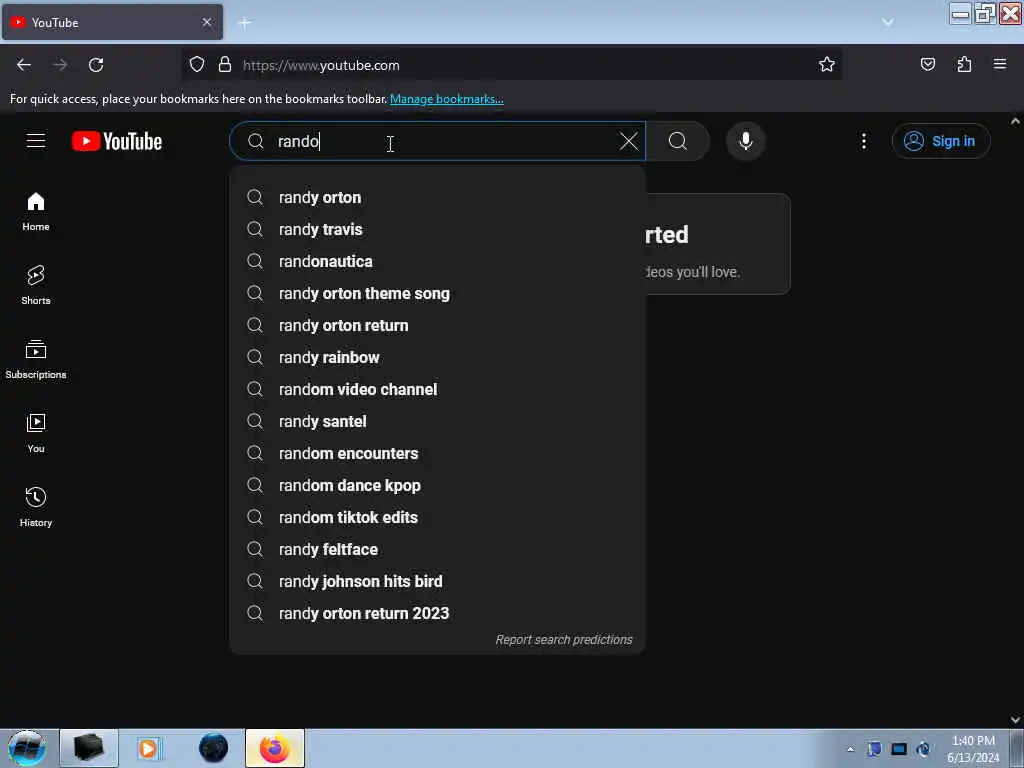Select suggestion 'randy orton return'
1024x768 pixels.
click(x=438, y=325)
